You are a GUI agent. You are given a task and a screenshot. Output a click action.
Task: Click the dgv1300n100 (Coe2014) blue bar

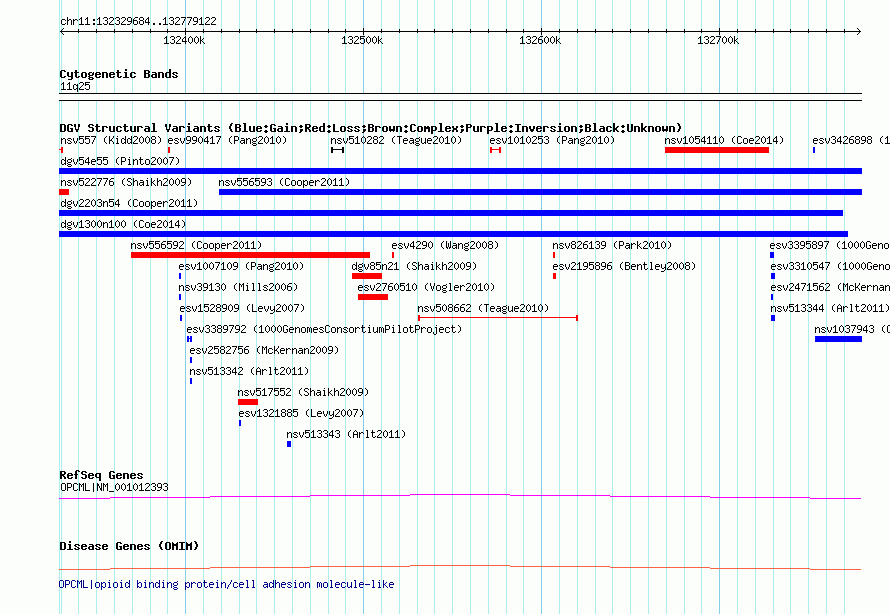click(454, 234)
